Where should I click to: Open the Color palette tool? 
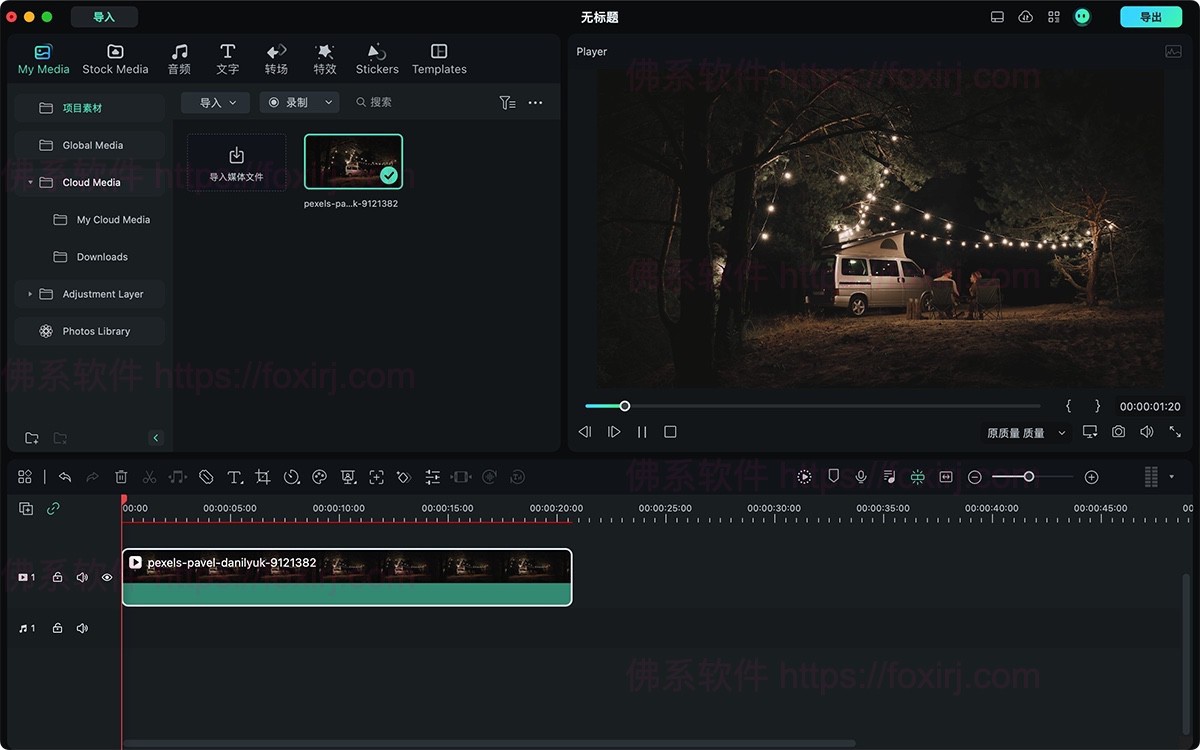pos(319,477)
